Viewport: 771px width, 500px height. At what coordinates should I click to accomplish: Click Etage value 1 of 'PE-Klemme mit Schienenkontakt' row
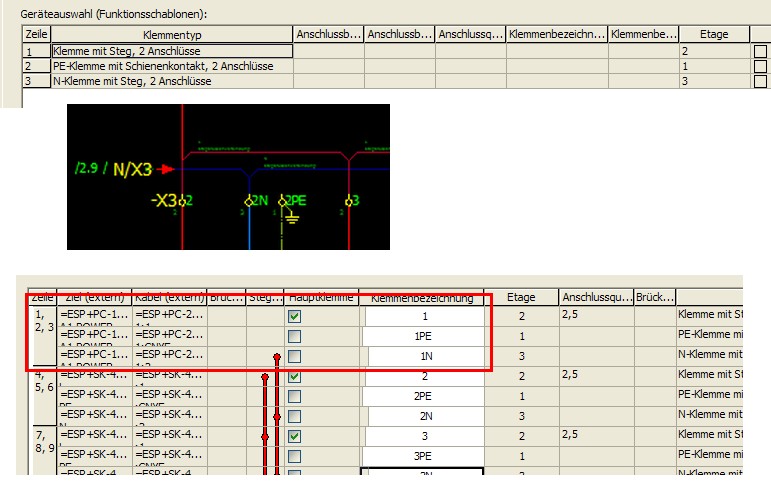click(x=714, y=66)
